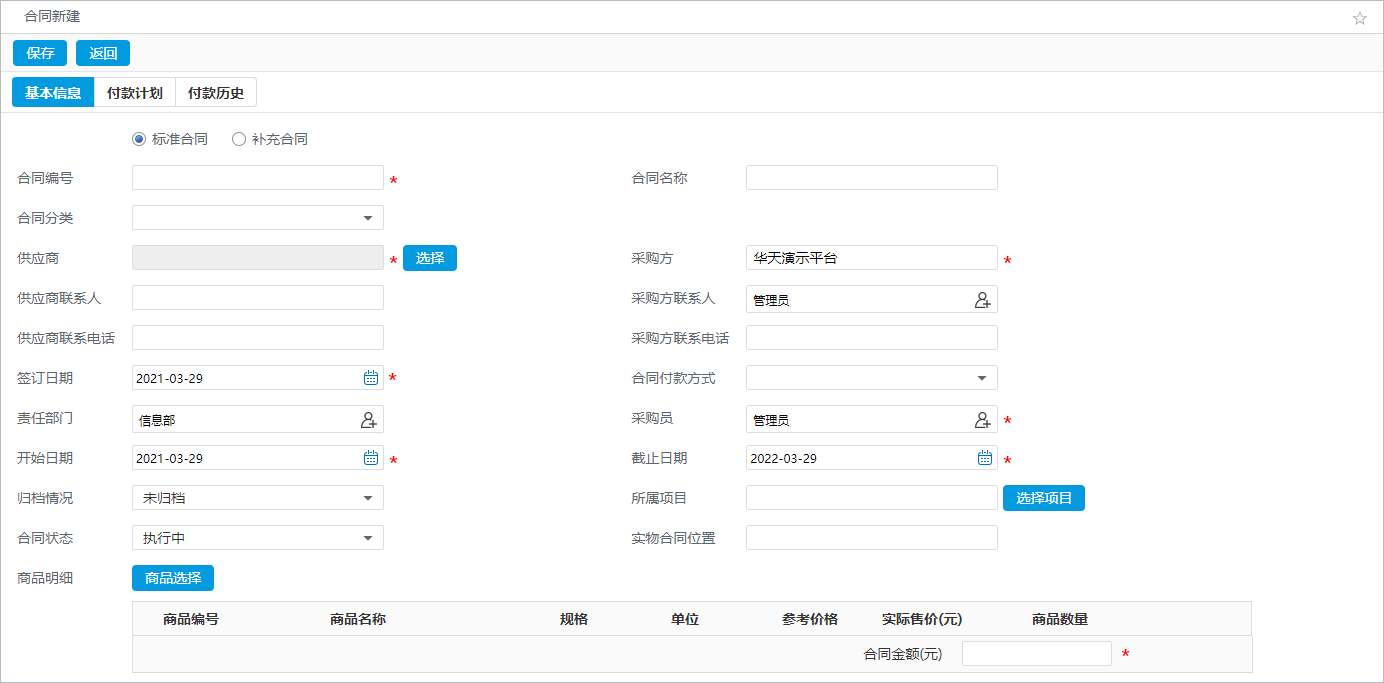The width and height of the screenshot is (1384, 683).
Task: Select the 标准合同 radio button
Action: 139,139
